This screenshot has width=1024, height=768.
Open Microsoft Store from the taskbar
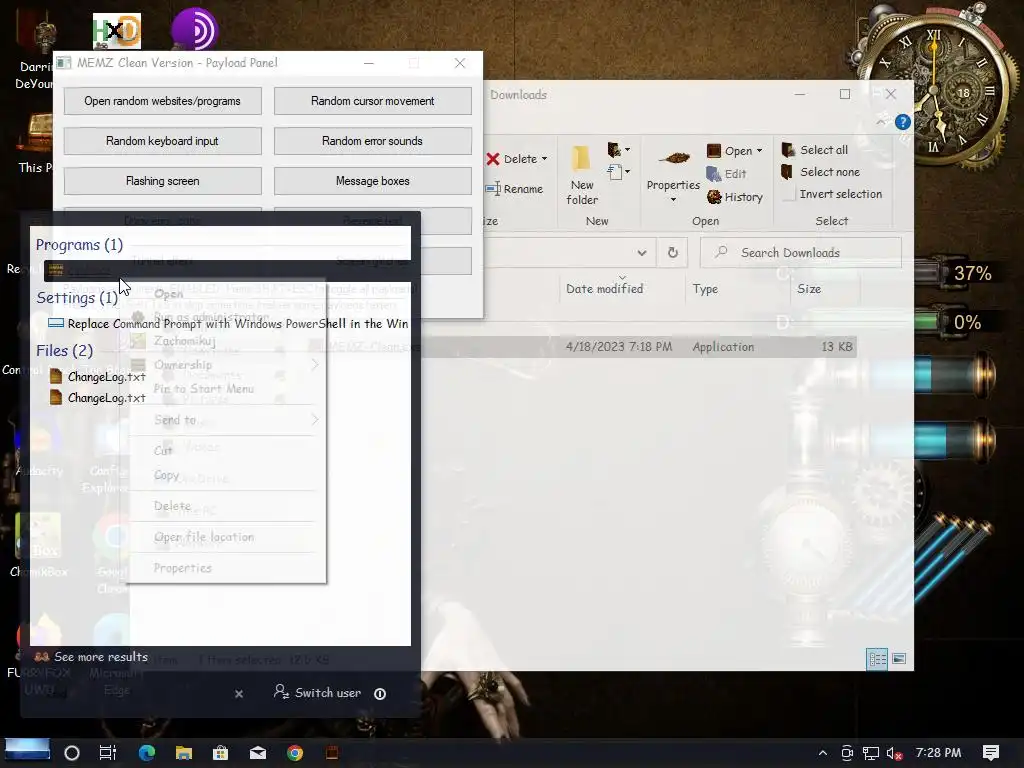221,753
